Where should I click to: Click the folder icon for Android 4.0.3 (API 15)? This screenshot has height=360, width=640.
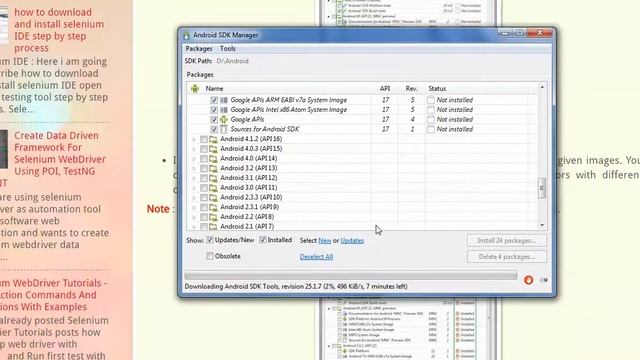[213, 149]
